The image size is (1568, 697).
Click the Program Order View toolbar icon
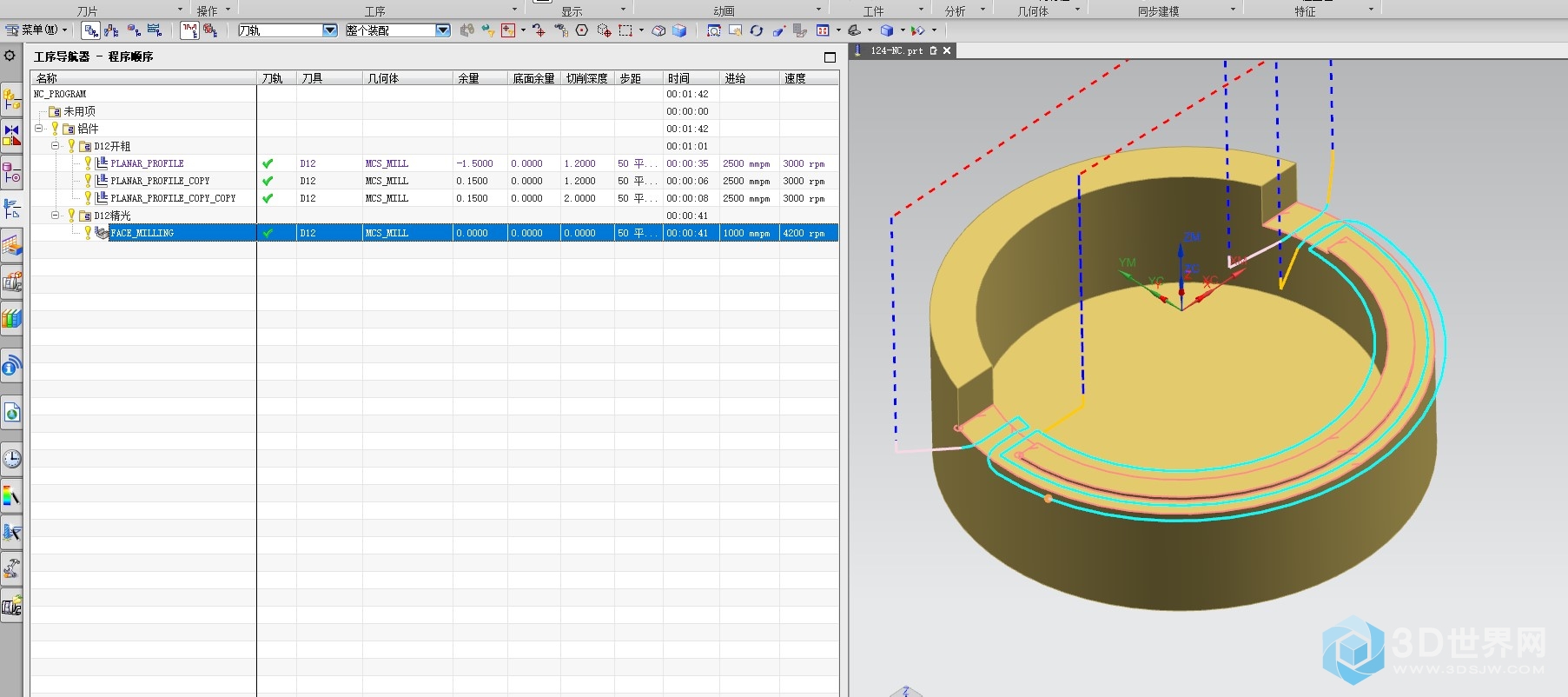[90, 30]
